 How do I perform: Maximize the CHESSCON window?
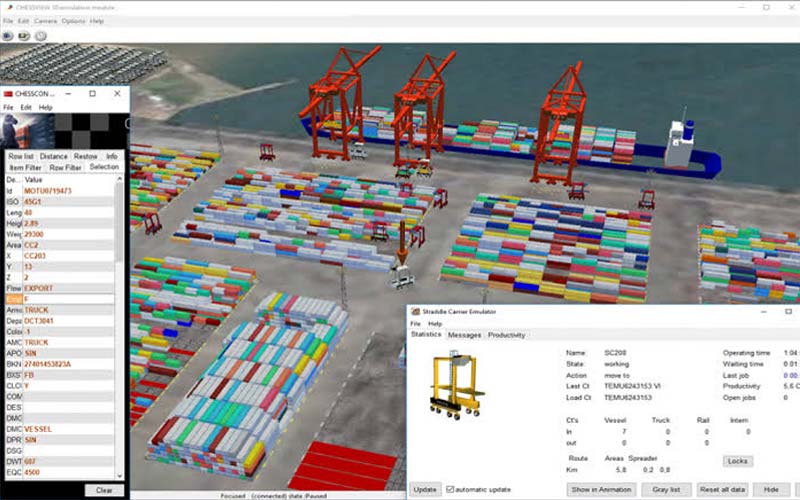[92, 93]
